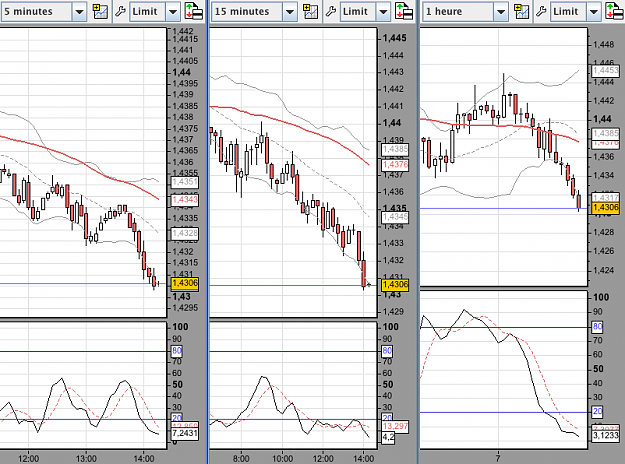Select the 80 level marker in 5 minutes stochastic
The width and height of the screenshot is (625, 464).
[x=177, y=351]
